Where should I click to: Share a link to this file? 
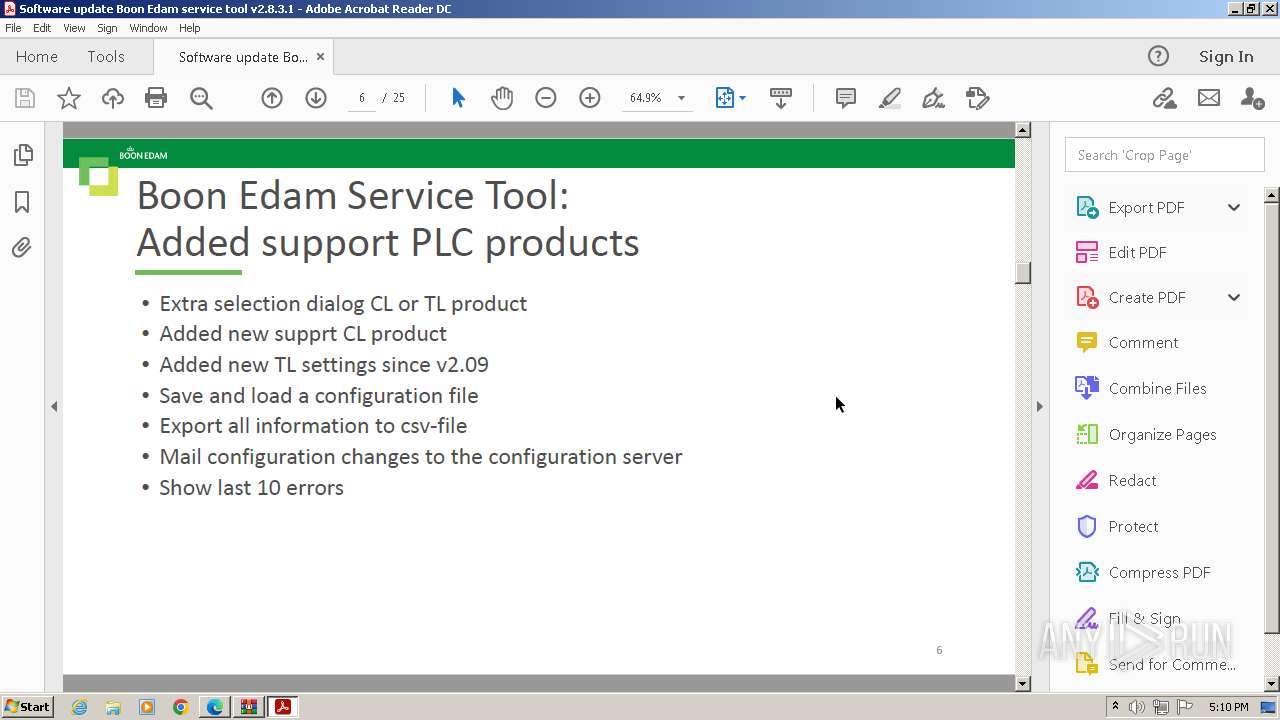[1164, 98]
